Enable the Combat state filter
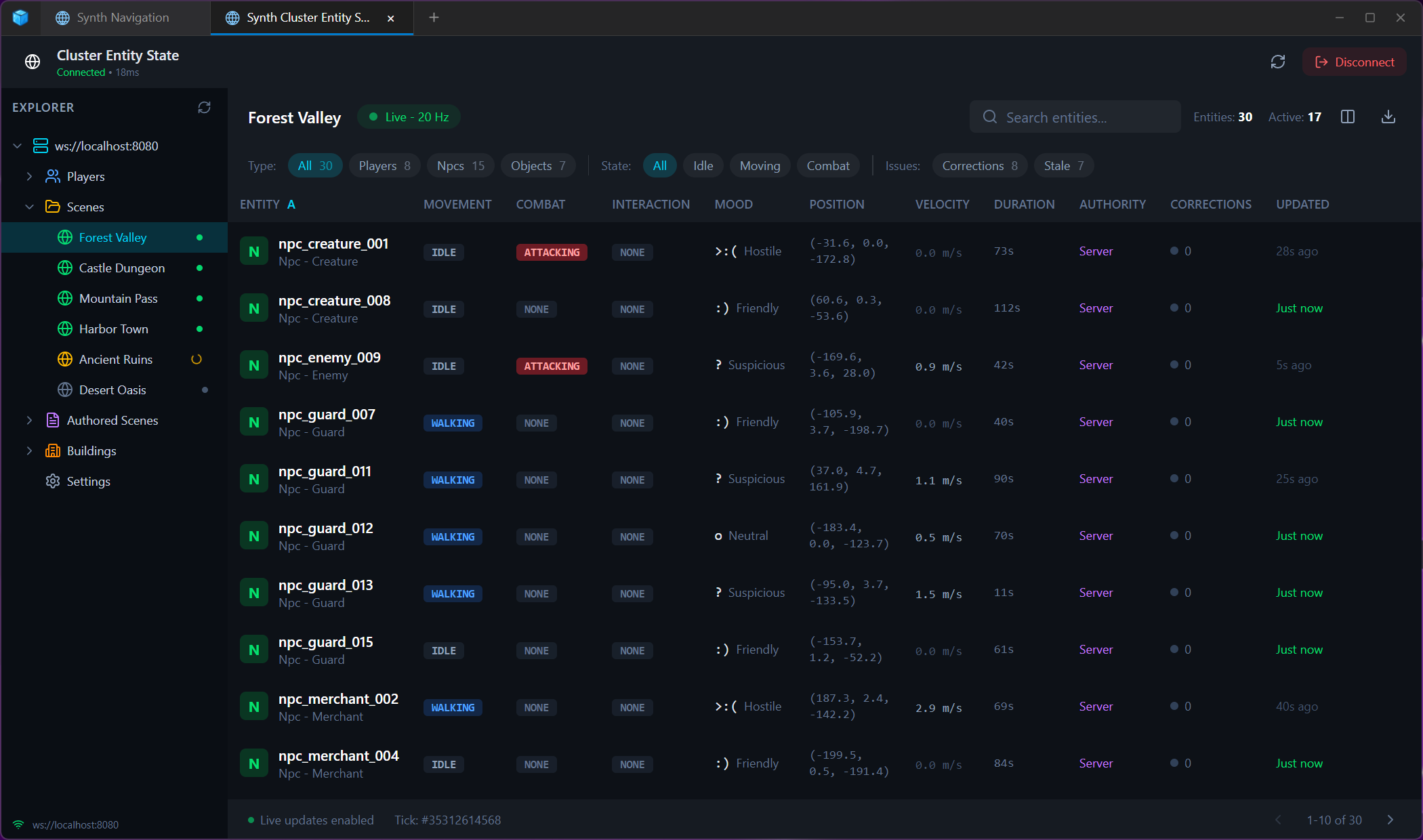The width and height of the screenshot is (1423, 840). coord(828,165)
